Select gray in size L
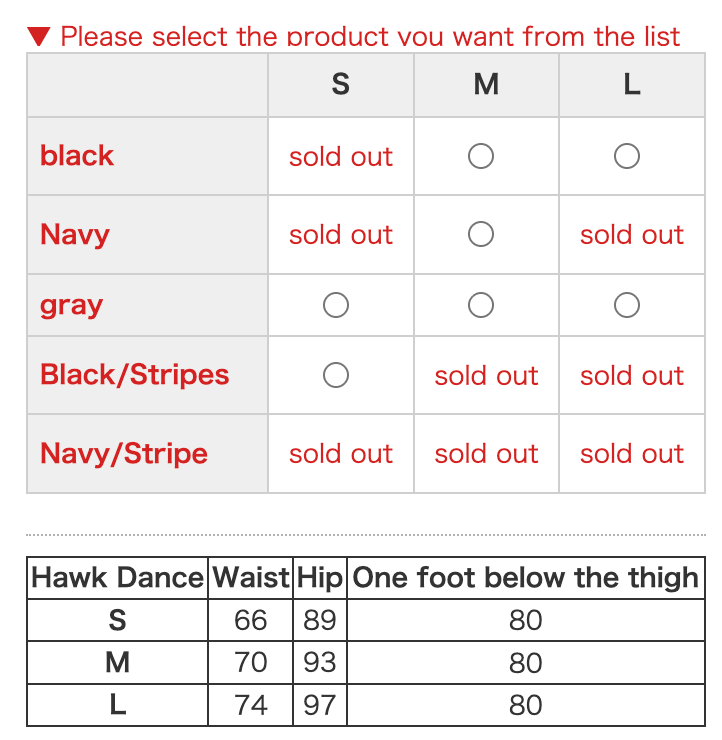This screenshot has height=740, width=722. tap(627, 305)
